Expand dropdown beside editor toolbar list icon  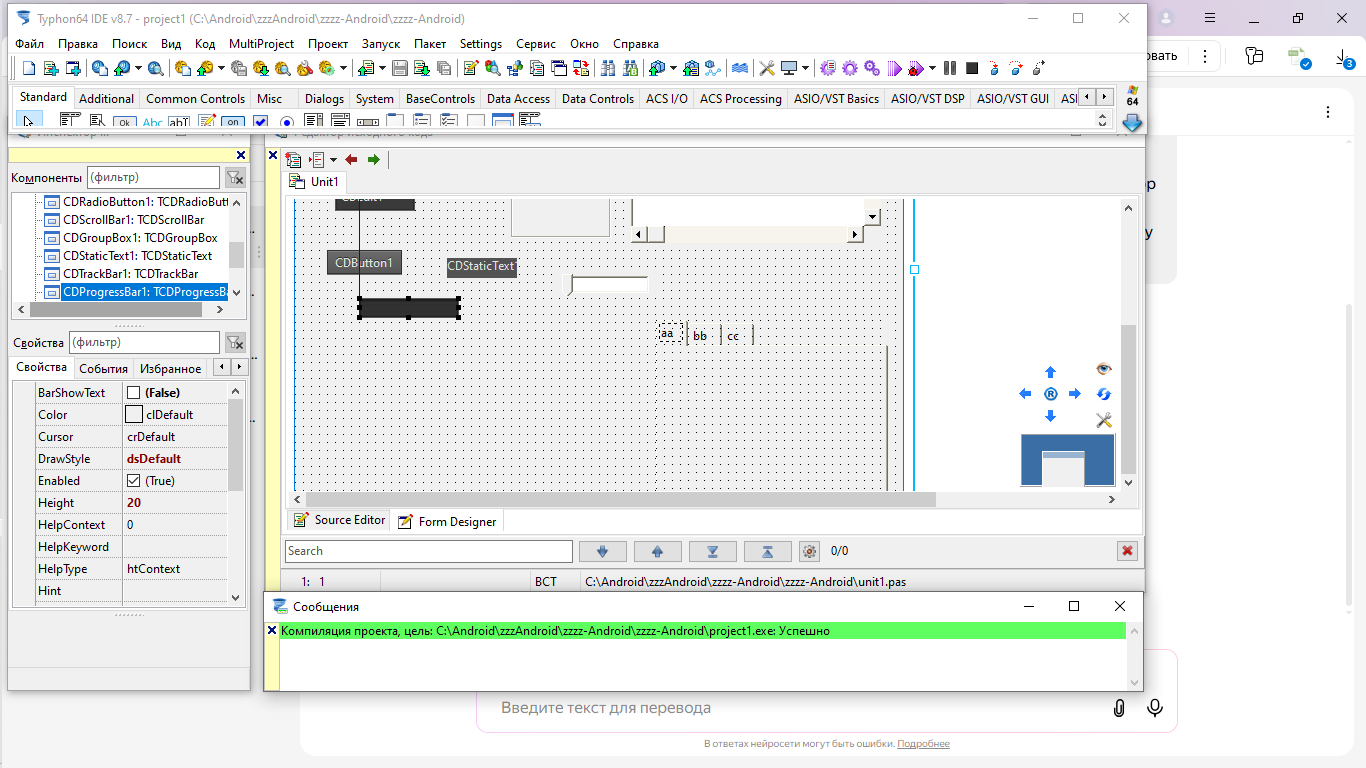pyautogui.click(x=333, y=160)
